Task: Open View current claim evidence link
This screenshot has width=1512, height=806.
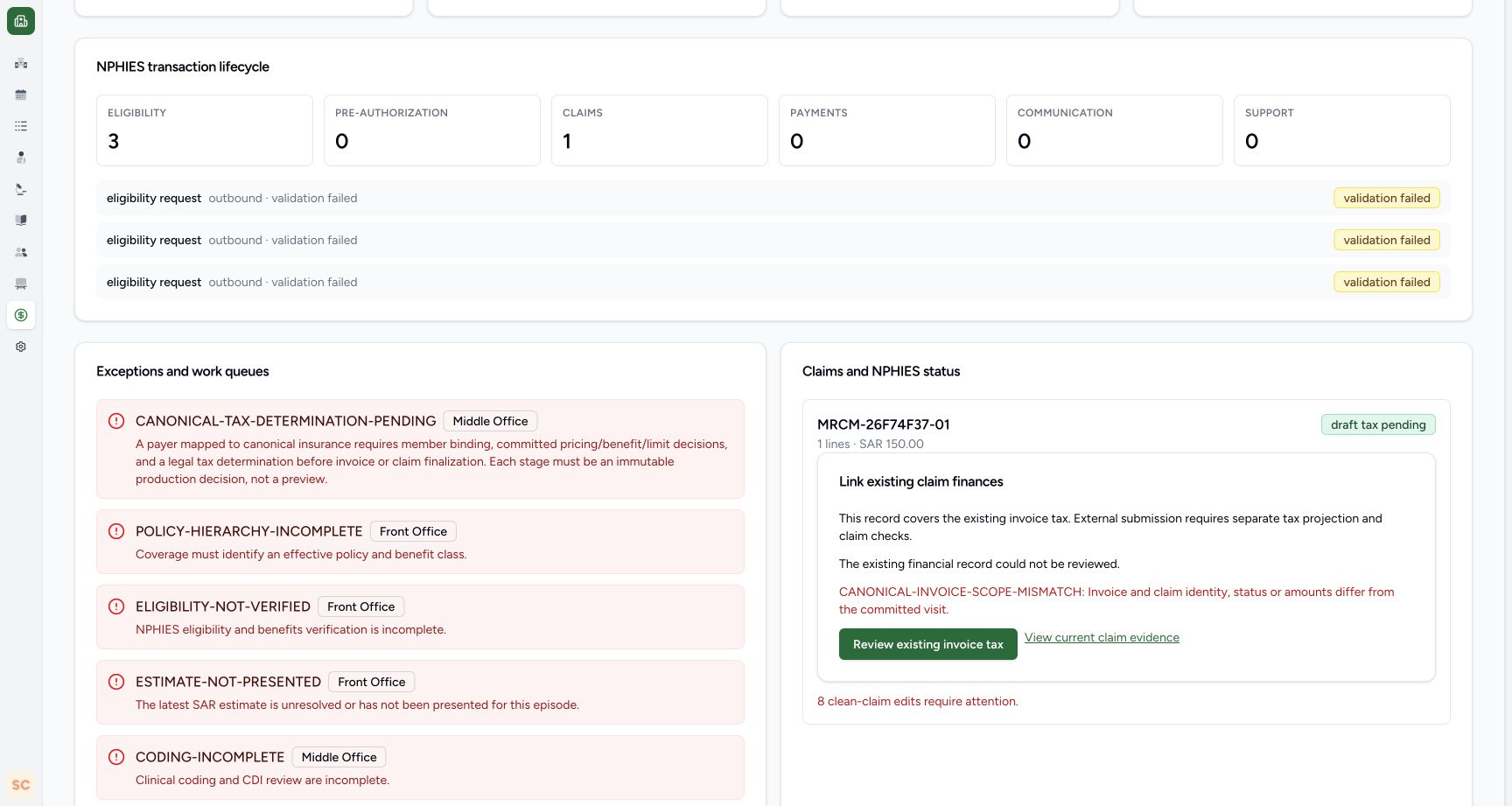Action: click(1102, 637)
